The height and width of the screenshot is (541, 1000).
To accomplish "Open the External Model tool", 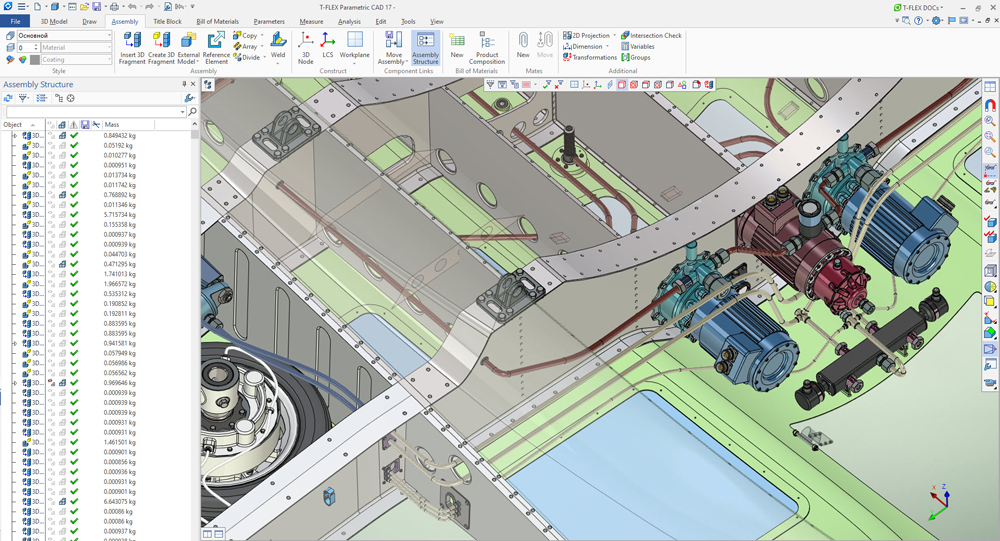I will 188,48.
